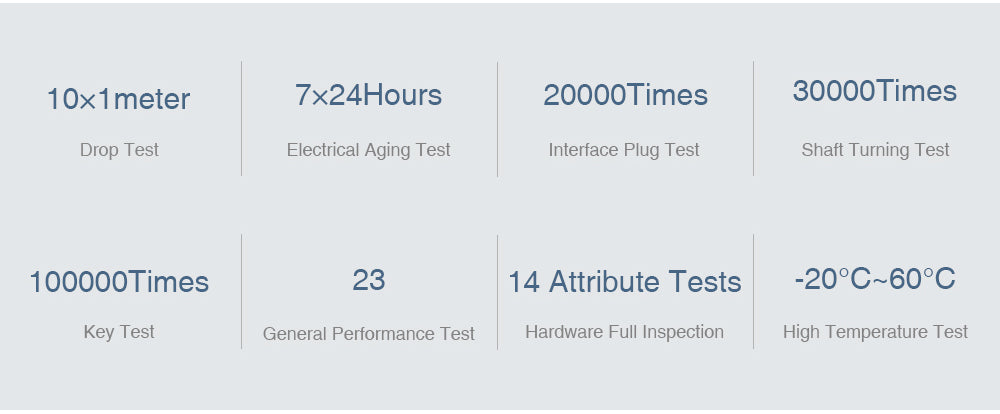Viewport: 1000px width, 414px height.
Task: Click the "7×24Hours" heading text
Action: coord(368,96)
